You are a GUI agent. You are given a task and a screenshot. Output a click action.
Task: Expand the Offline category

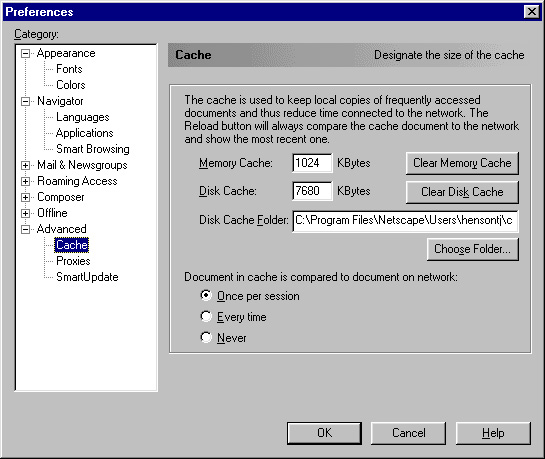pos(25,213)
